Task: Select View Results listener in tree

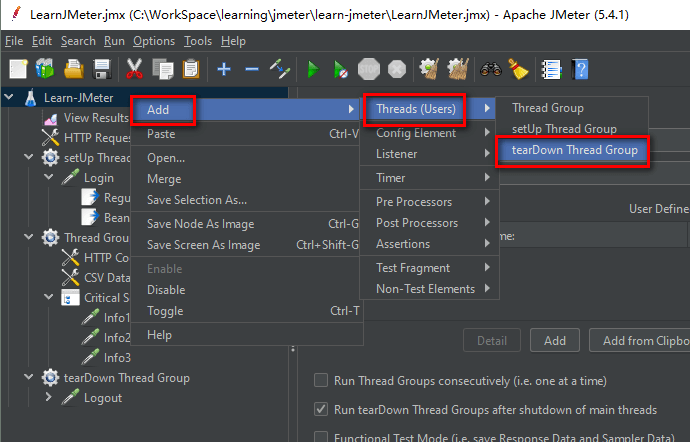Action: (96, 118)
